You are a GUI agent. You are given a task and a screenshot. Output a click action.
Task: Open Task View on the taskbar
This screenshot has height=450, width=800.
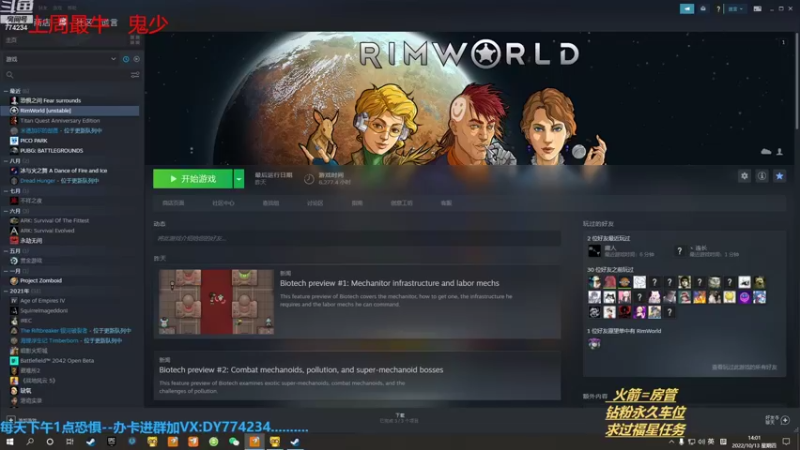[x=70, y=442]
